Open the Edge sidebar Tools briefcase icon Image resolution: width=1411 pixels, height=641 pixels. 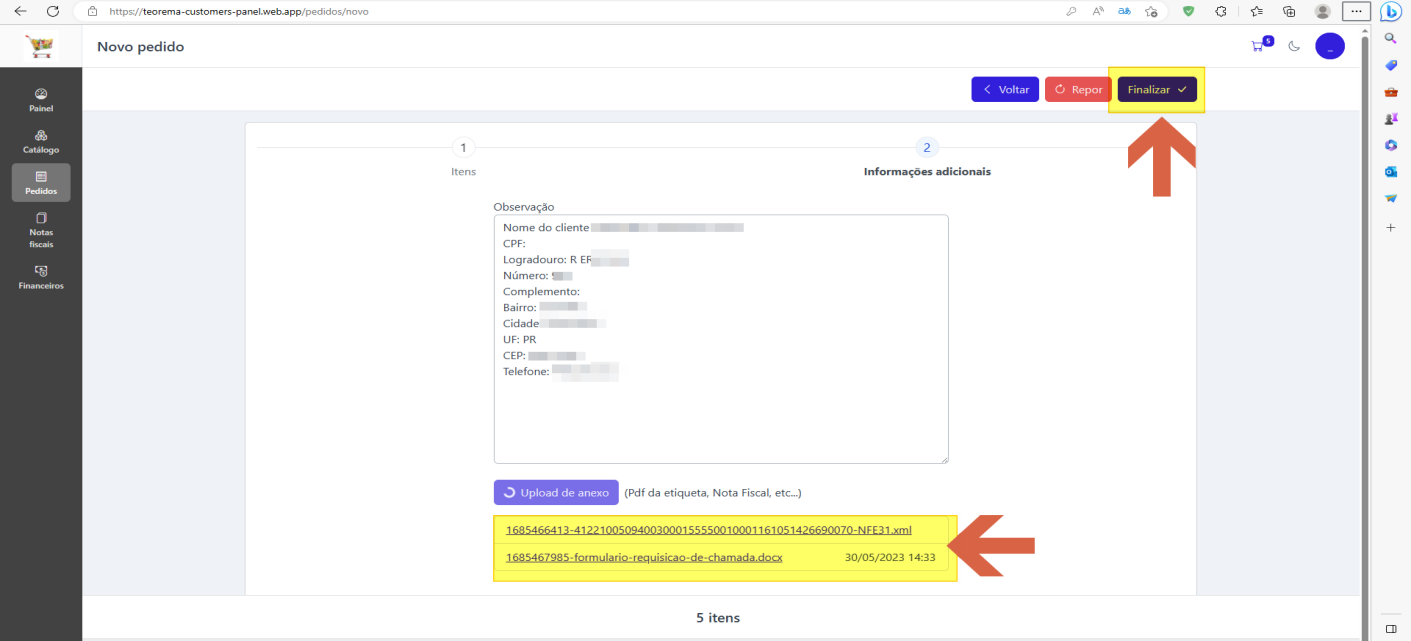[1390, 92]
